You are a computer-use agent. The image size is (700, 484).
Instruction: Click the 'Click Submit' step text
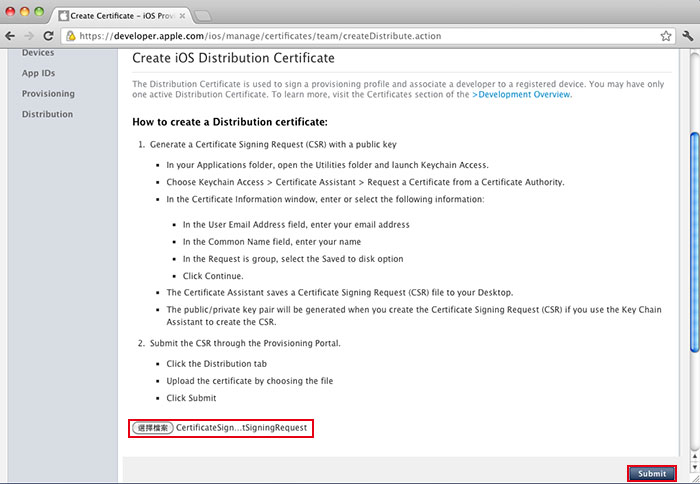tap(191, 398)
